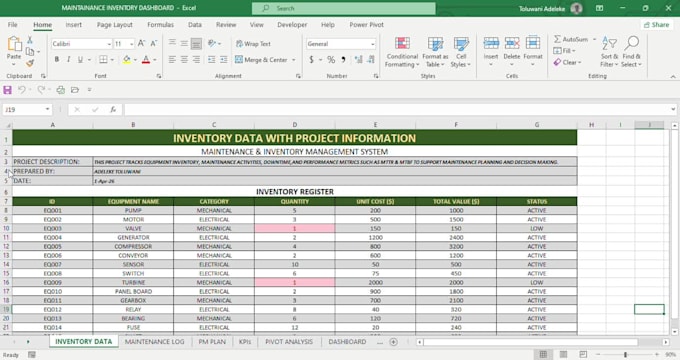The height and width of the screenshot is (360, 680).
Task: Click the Share button
Action: (656, 25)
